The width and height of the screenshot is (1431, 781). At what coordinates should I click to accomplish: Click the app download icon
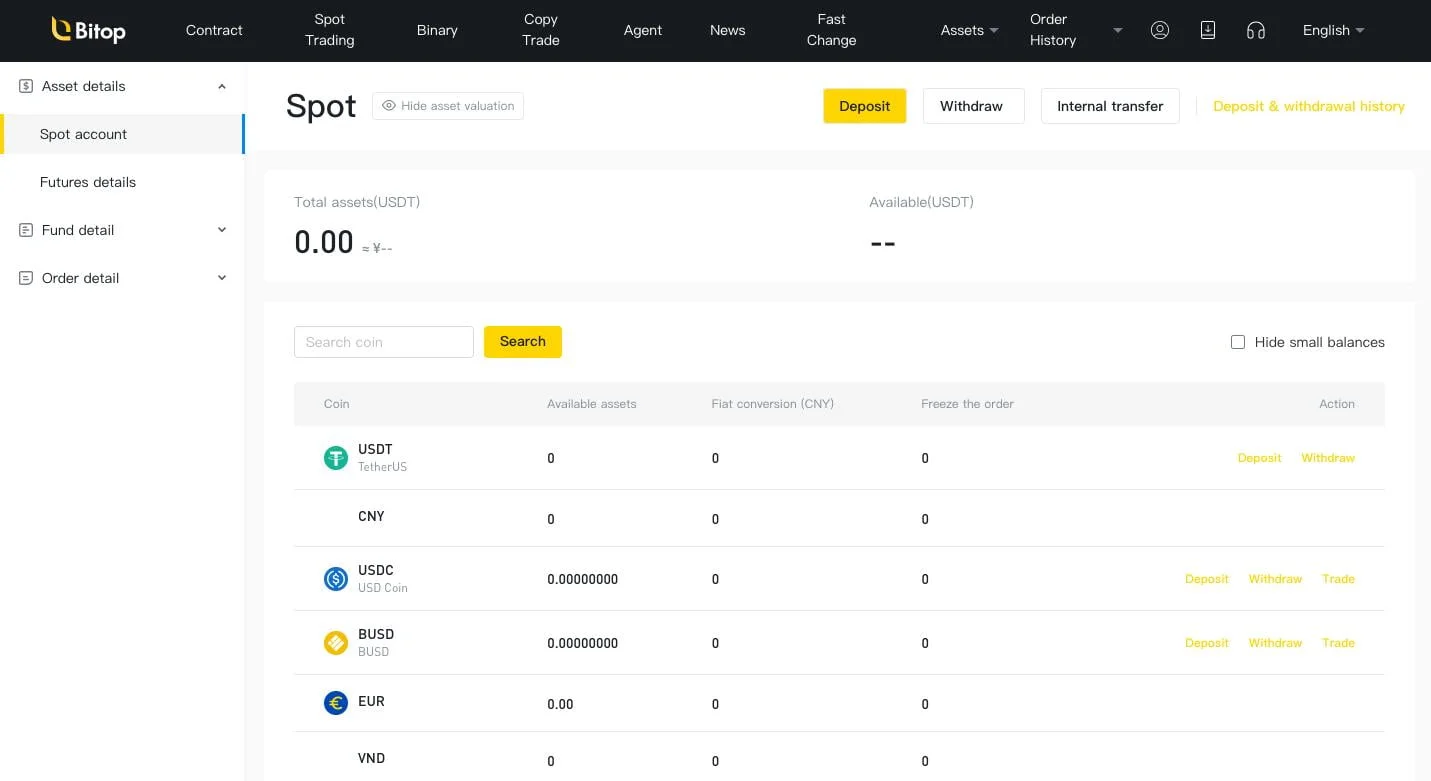coord(1208,30)
